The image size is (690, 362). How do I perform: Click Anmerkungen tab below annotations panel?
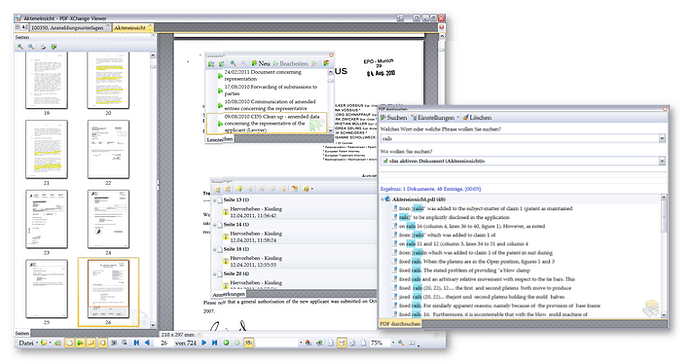pos(229,294)
